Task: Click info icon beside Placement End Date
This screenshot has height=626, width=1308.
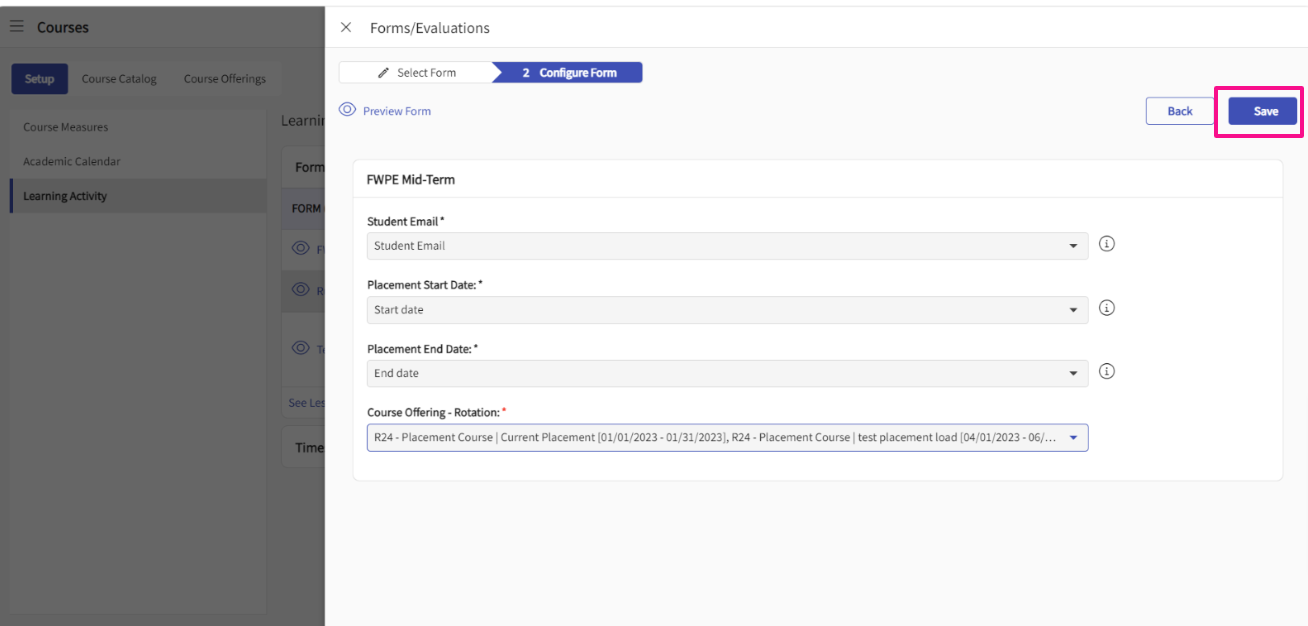Action: pyautogui.click(x=1107, y=372)
